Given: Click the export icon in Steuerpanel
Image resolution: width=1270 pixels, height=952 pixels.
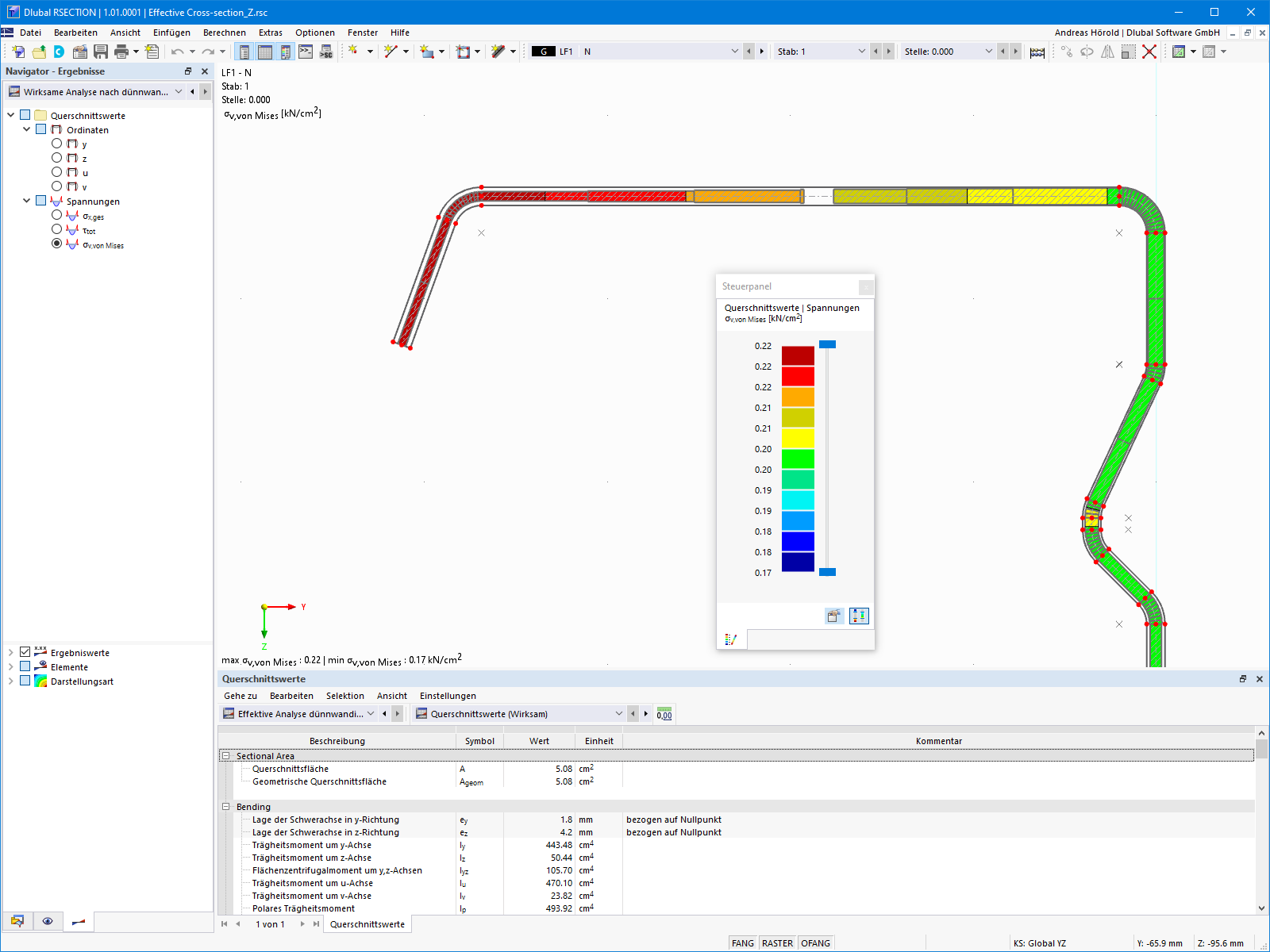Looking at the screenshot, I should tap(834, 616).
